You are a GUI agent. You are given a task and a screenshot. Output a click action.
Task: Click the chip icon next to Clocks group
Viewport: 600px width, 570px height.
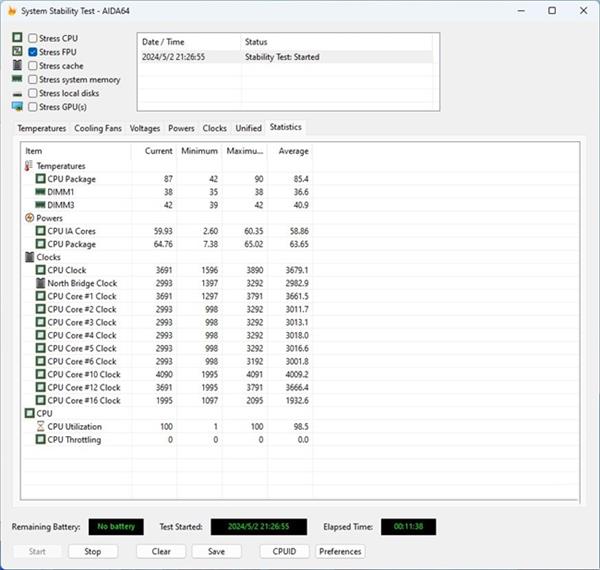[29, 257]
